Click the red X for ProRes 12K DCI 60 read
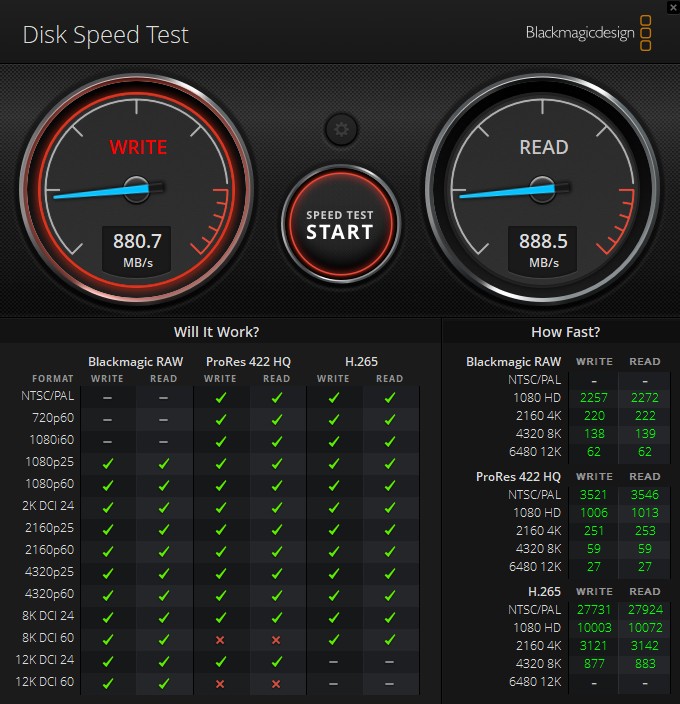Image resolution: width=680 pixels, height=704 pixels. (x=276, y=684)
